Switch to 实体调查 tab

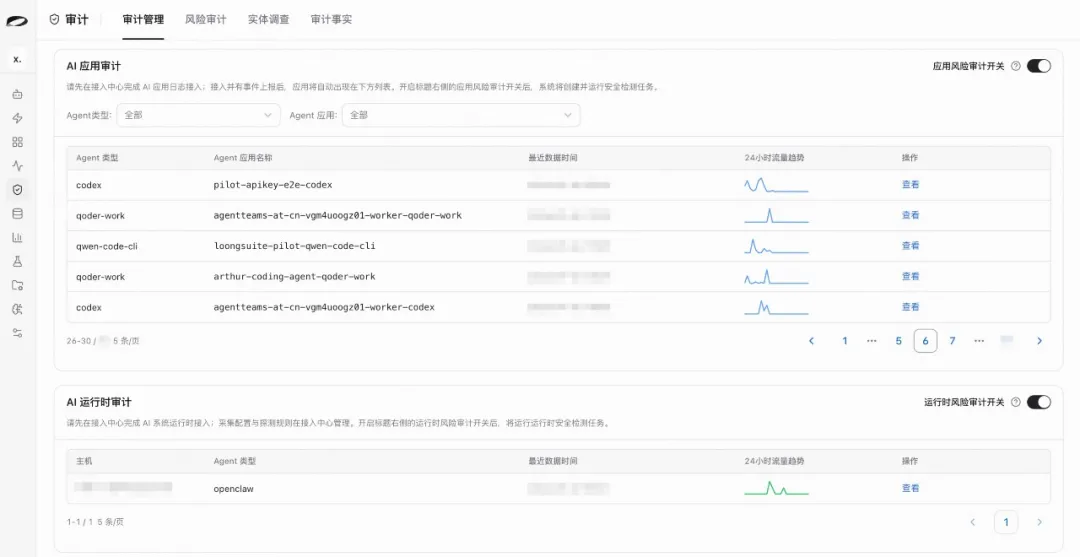pyautogui.click(x=269, y=19)
